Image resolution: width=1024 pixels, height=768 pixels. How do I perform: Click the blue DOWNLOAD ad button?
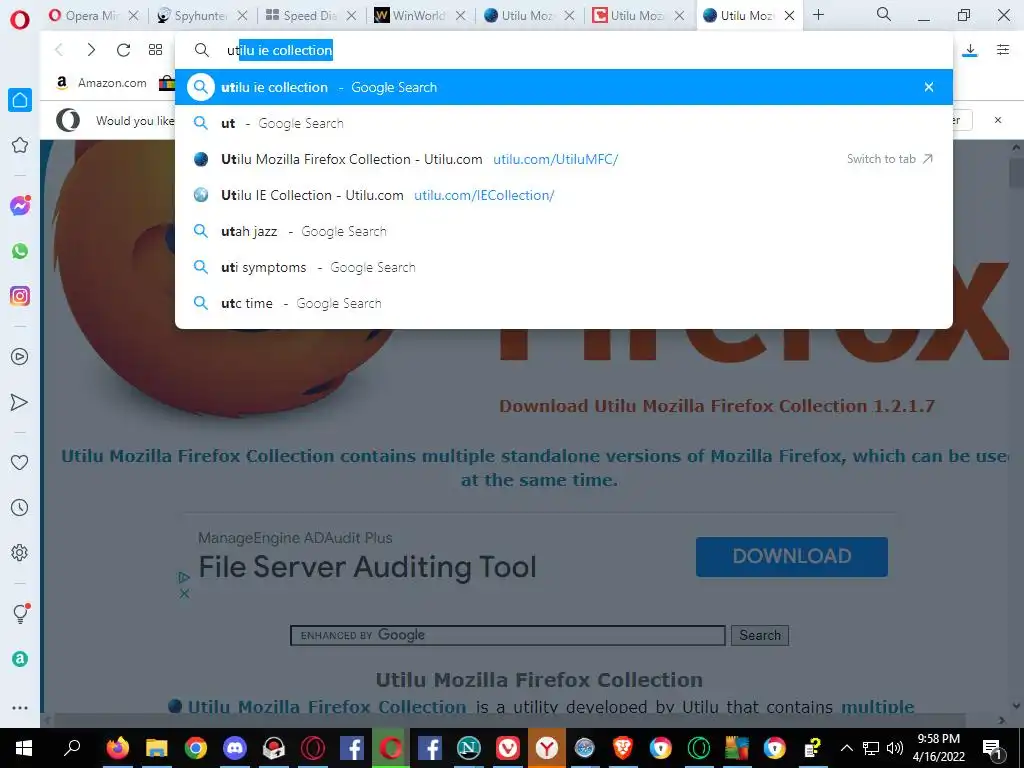coord(792,556)
